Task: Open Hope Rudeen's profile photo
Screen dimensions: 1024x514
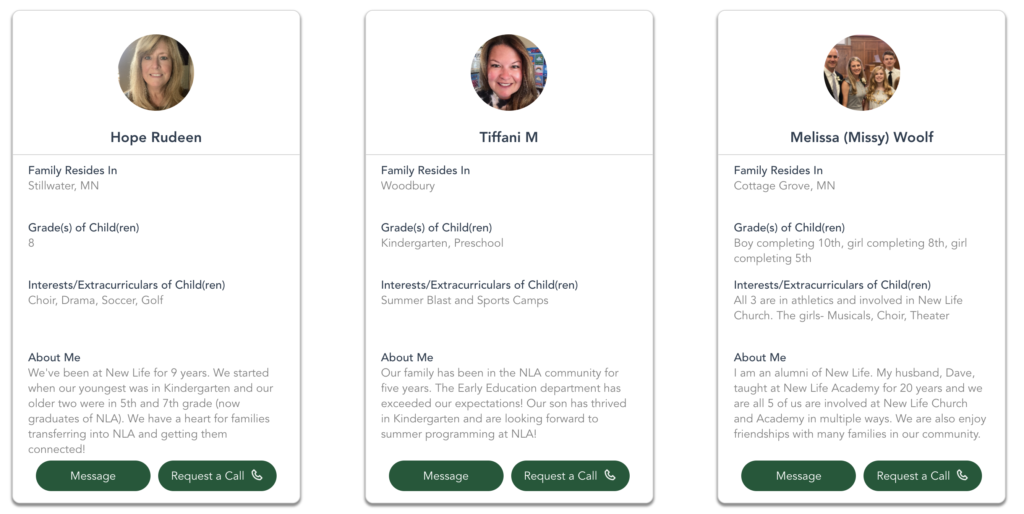Action: coord(156,72)
